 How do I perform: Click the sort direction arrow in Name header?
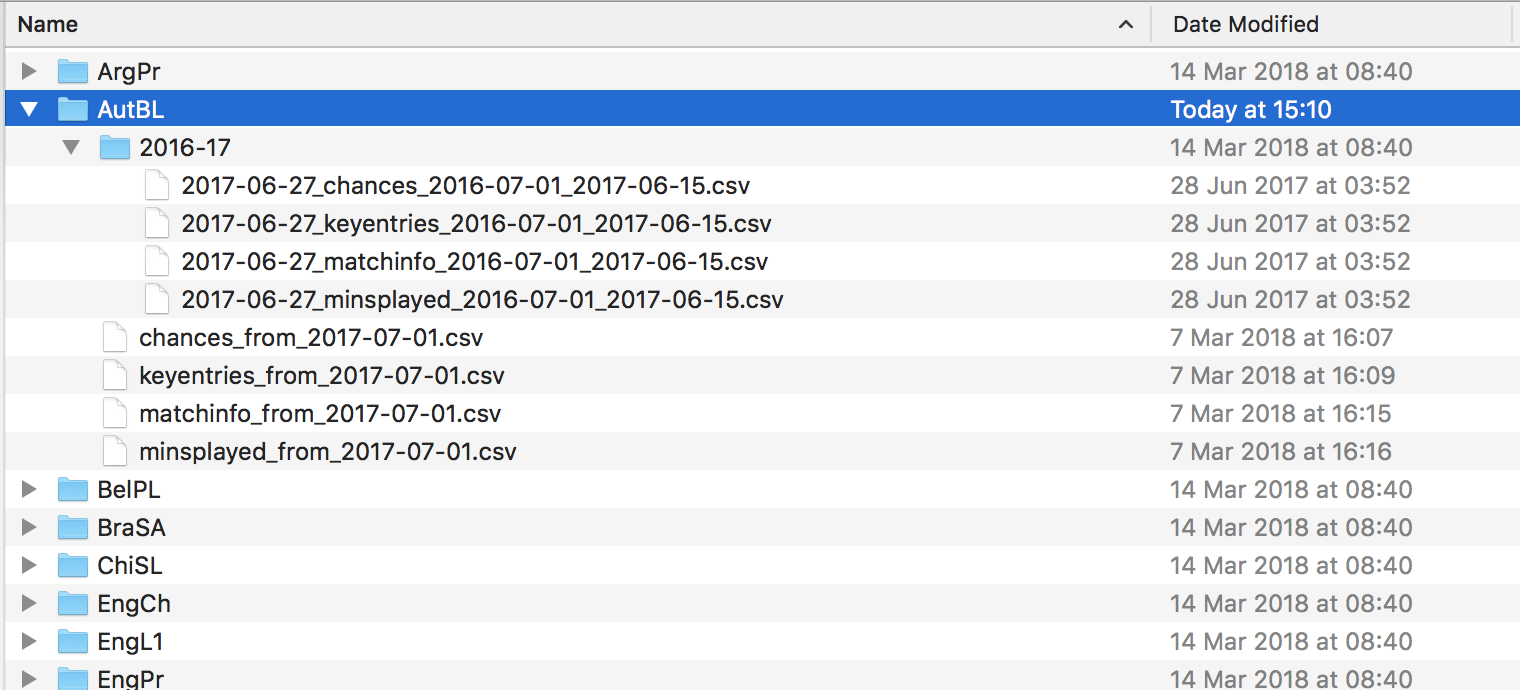point(1126,24)
